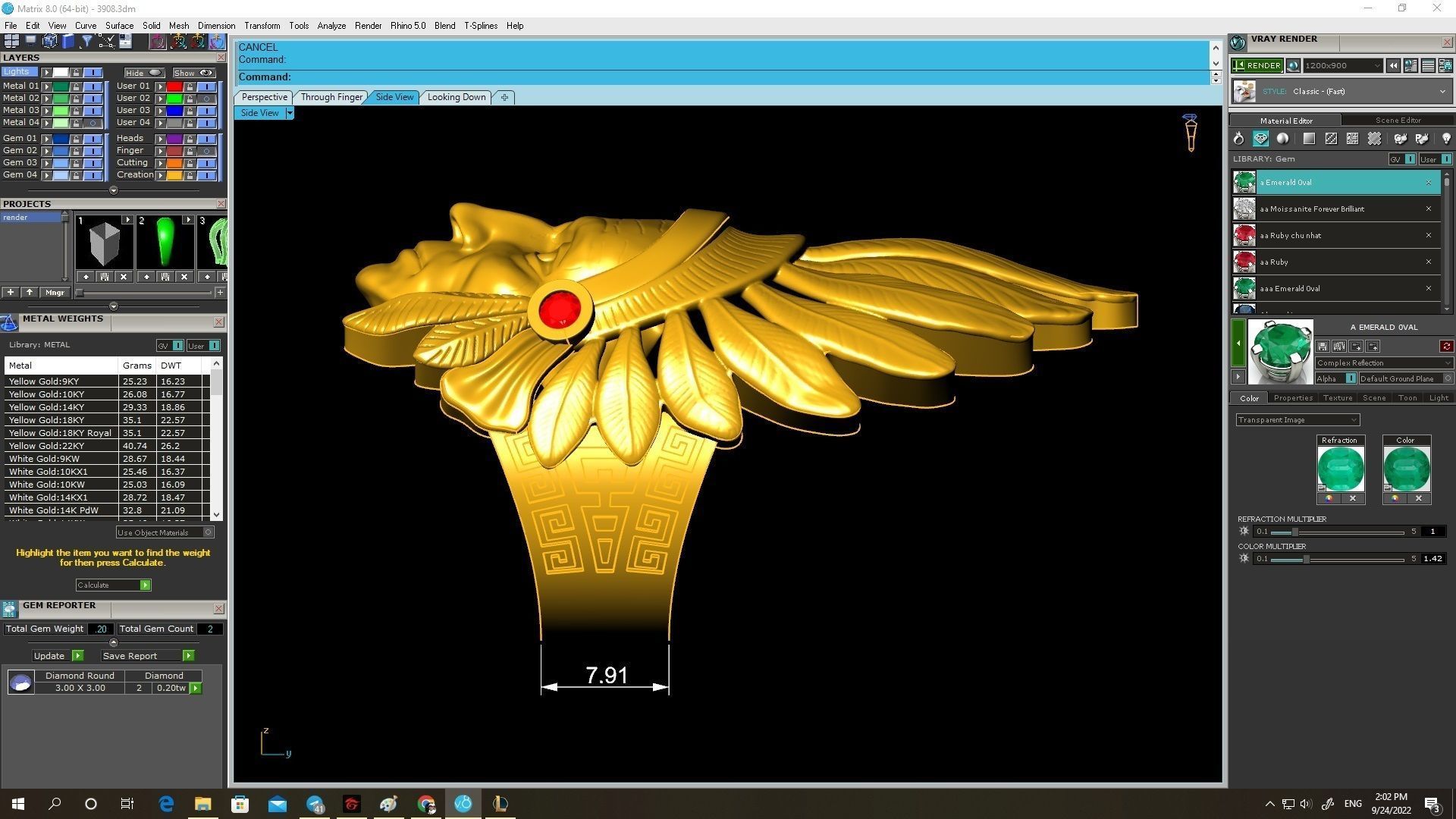Open the light bulb lighting icon
This screenshot has height=819, width=1456.
click(x=1445, y=139)
